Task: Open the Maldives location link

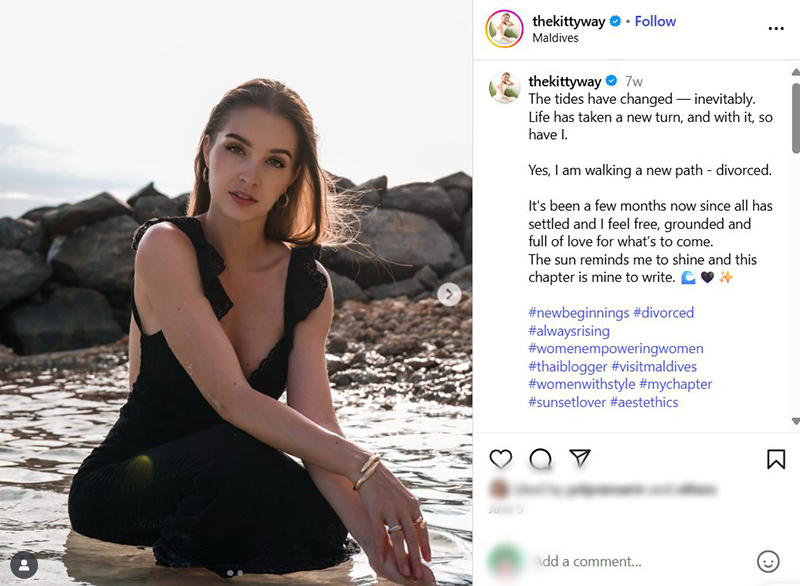Action: [x=556, y=39]
